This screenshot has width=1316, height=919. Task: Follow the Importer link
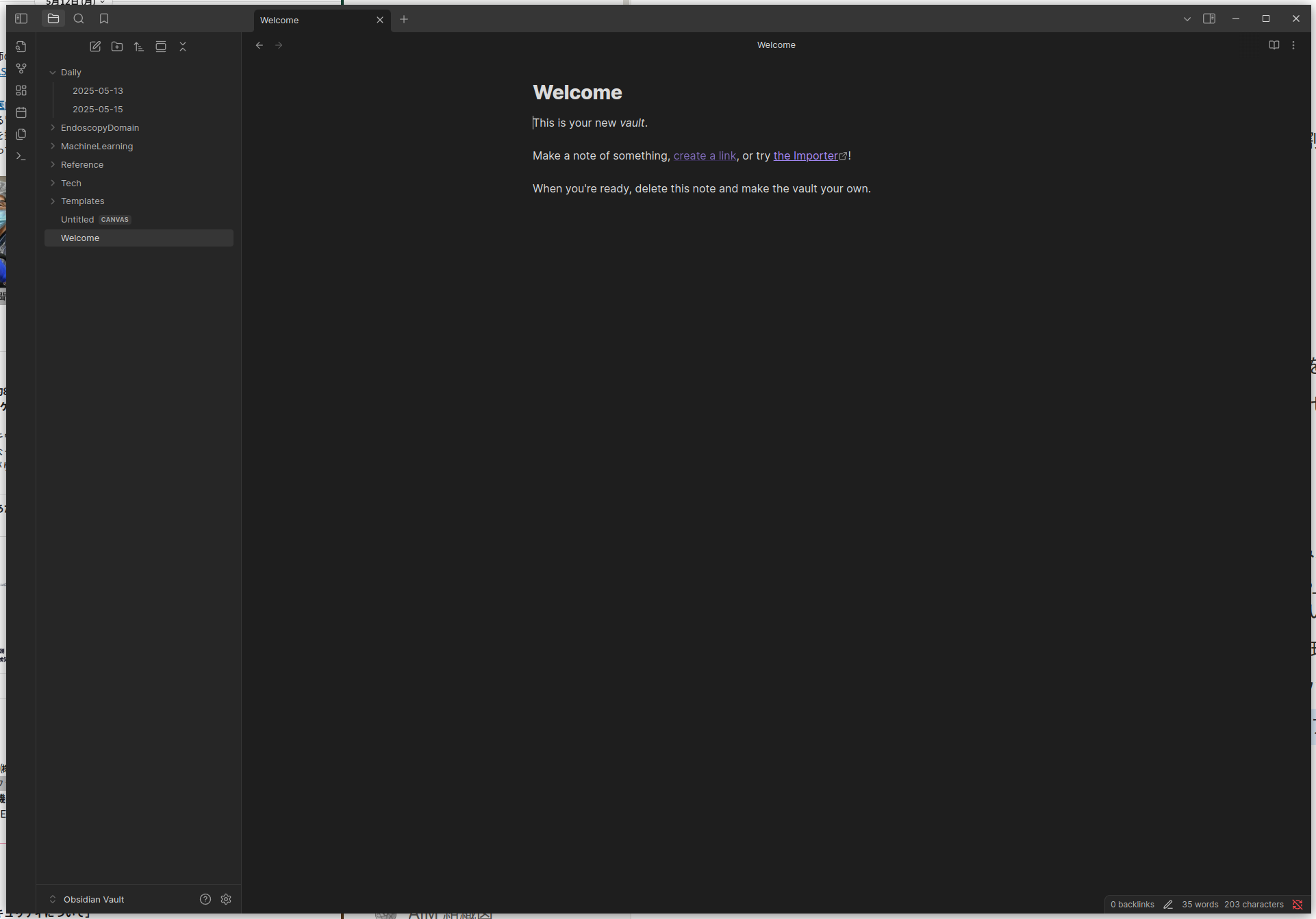pyautogui.click(x=805, y=156)
